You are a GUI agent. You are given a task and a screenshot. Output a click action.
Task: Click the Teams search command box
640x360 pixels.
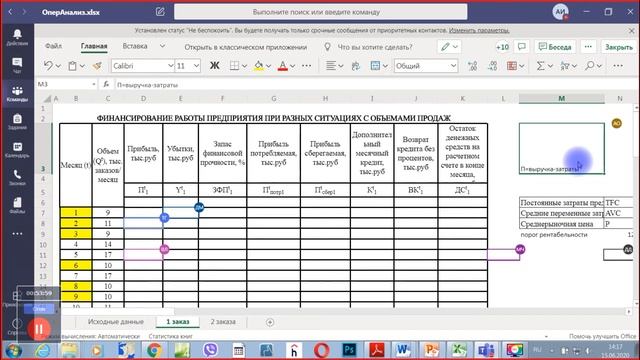point(320,12)
